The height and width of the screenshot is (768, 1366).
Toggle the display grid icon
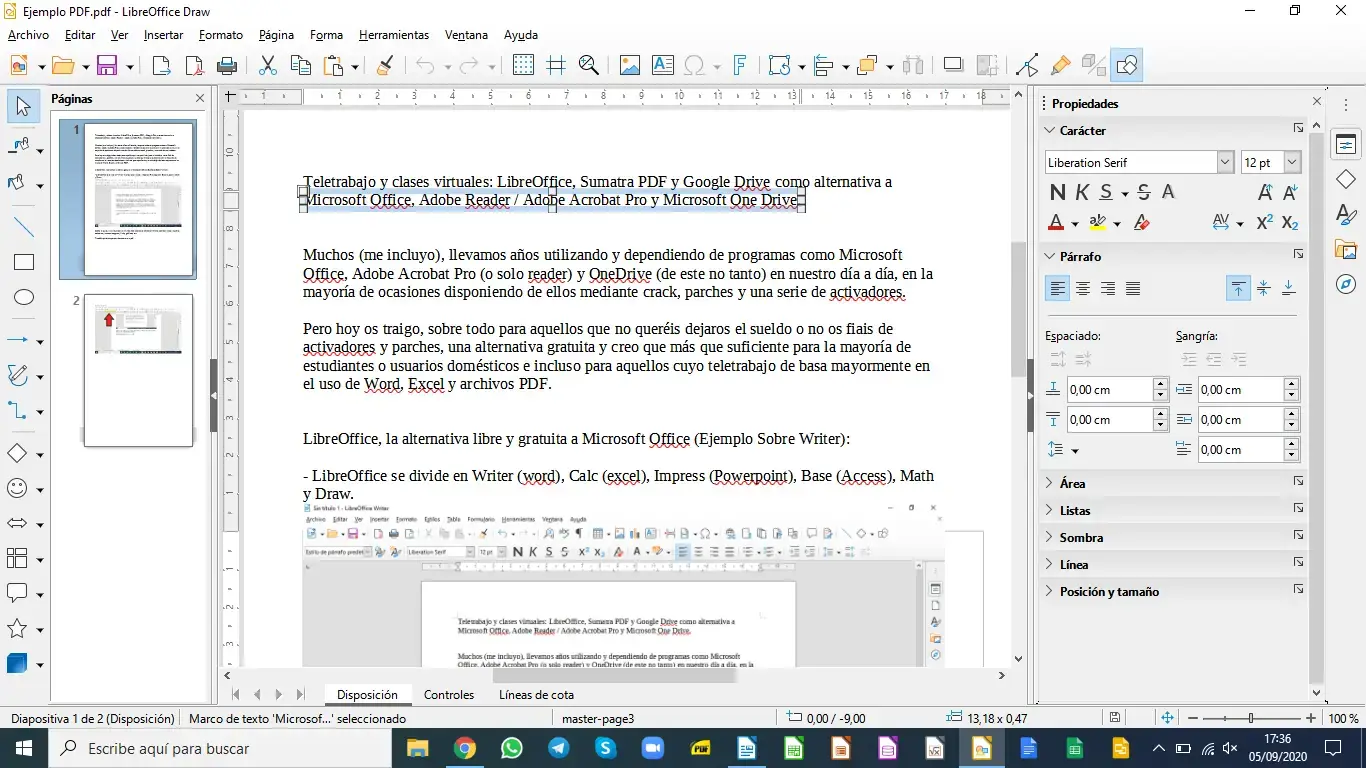[x=523, y=66]
